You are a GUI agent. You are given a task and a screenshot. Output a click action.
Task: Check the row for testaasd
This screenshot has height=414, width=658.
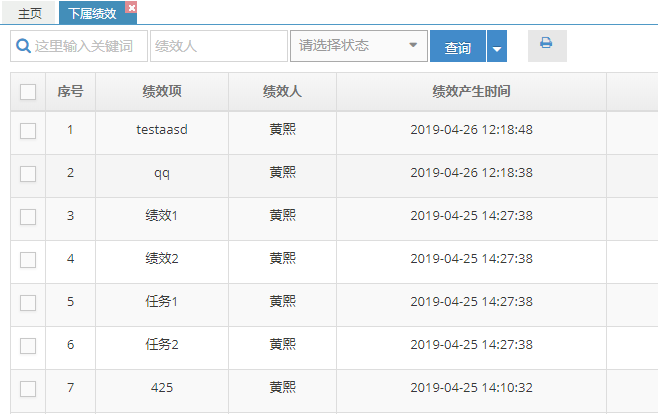click(28, 130)
